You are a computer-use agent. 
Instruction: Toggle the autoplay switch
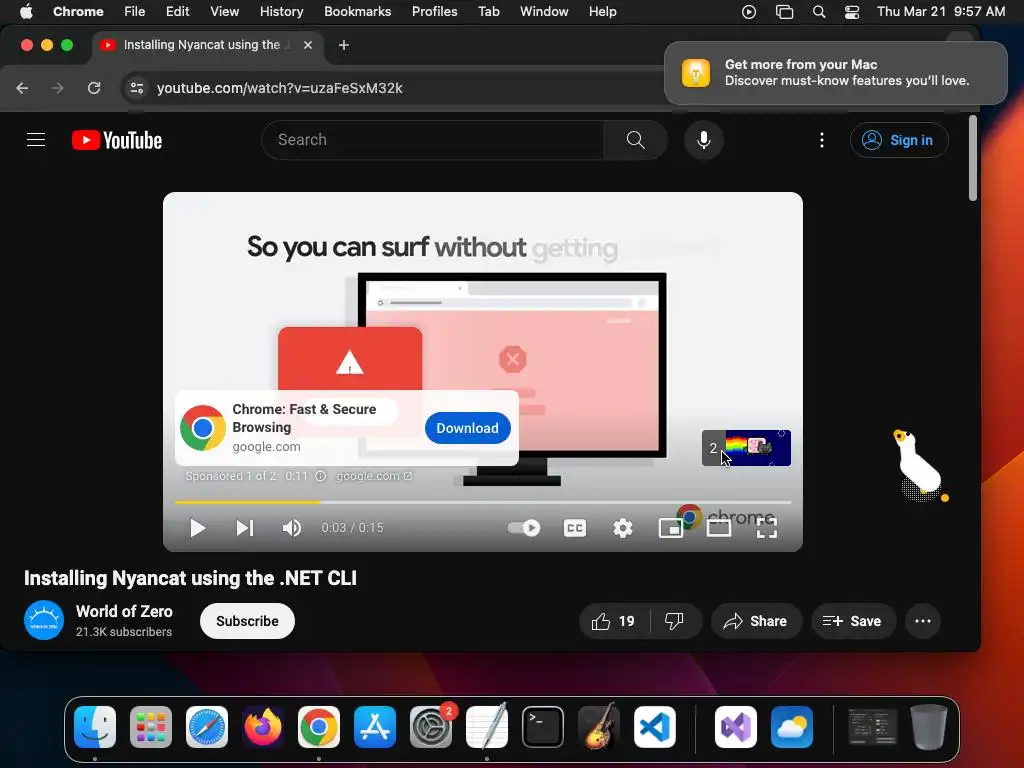tap(524, 528)
